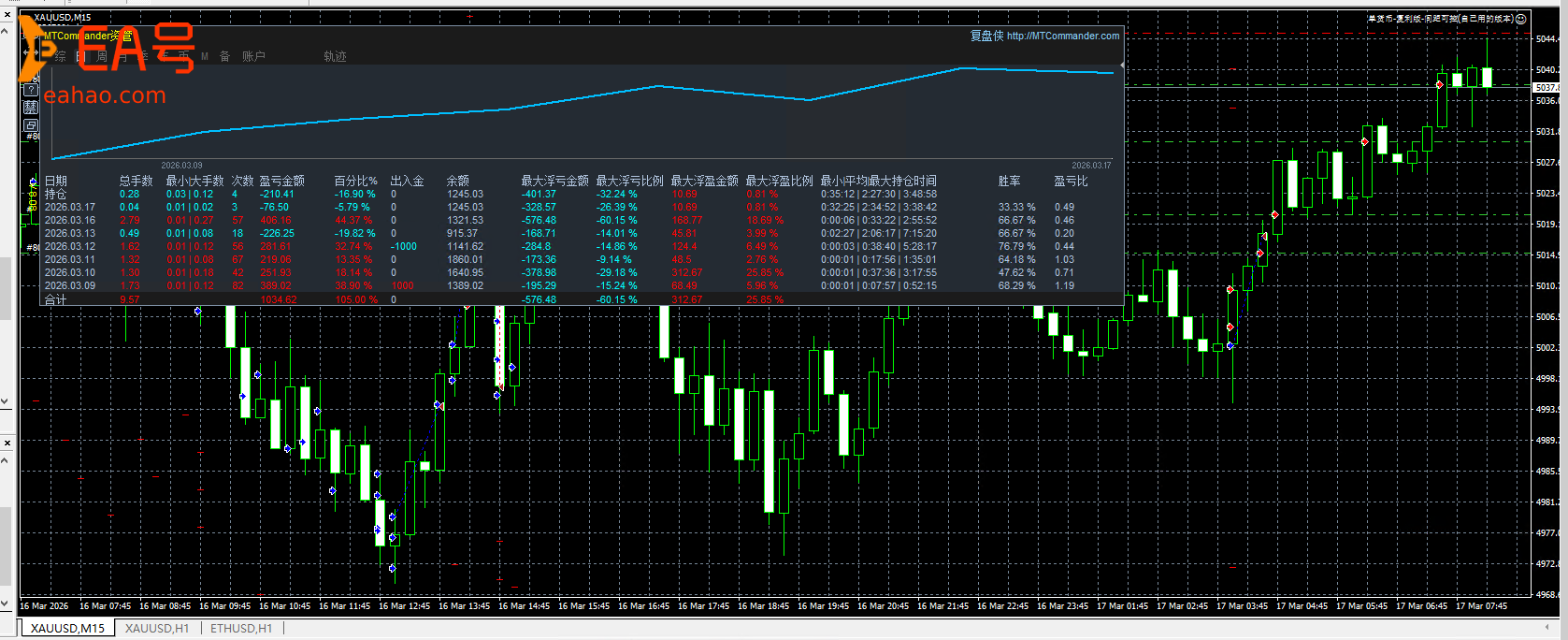This screenshot has height=640, width=1568.
Task: Click the 禁 icon on the left edge
Action: [30, 108]
